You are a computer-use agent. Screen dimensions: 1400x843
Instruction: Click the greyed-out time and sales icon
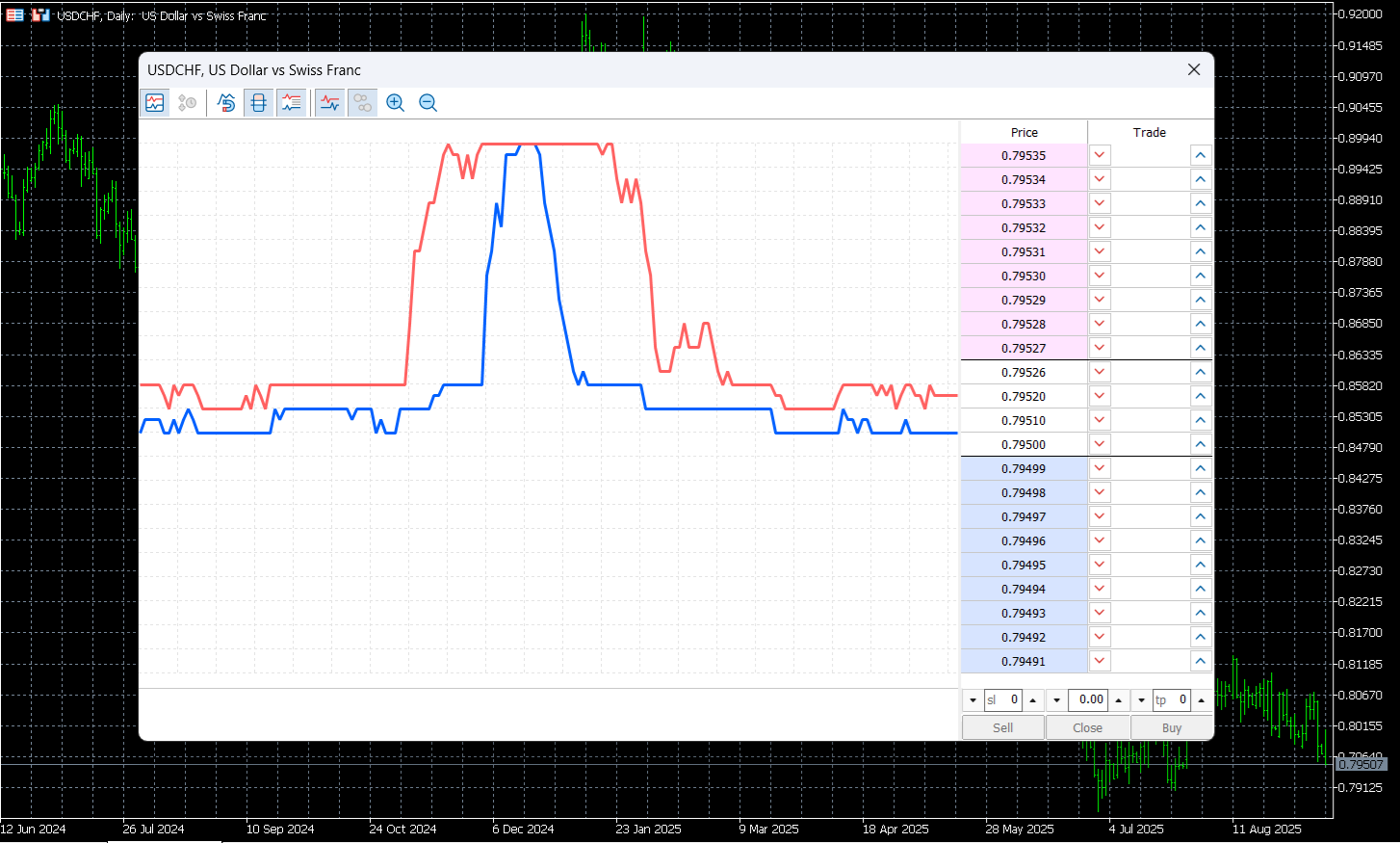188,103
